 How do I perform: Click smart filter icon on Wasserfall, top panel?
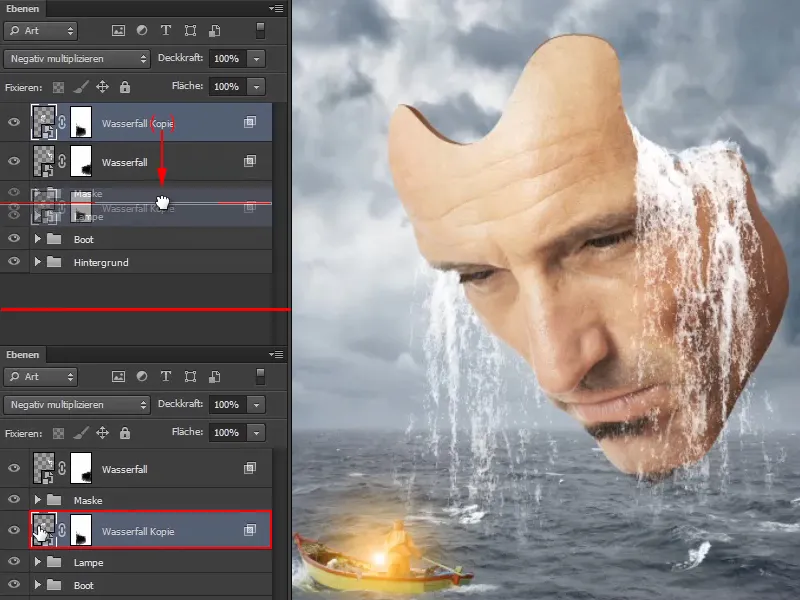pyautogui.click(x=249, y=161)
